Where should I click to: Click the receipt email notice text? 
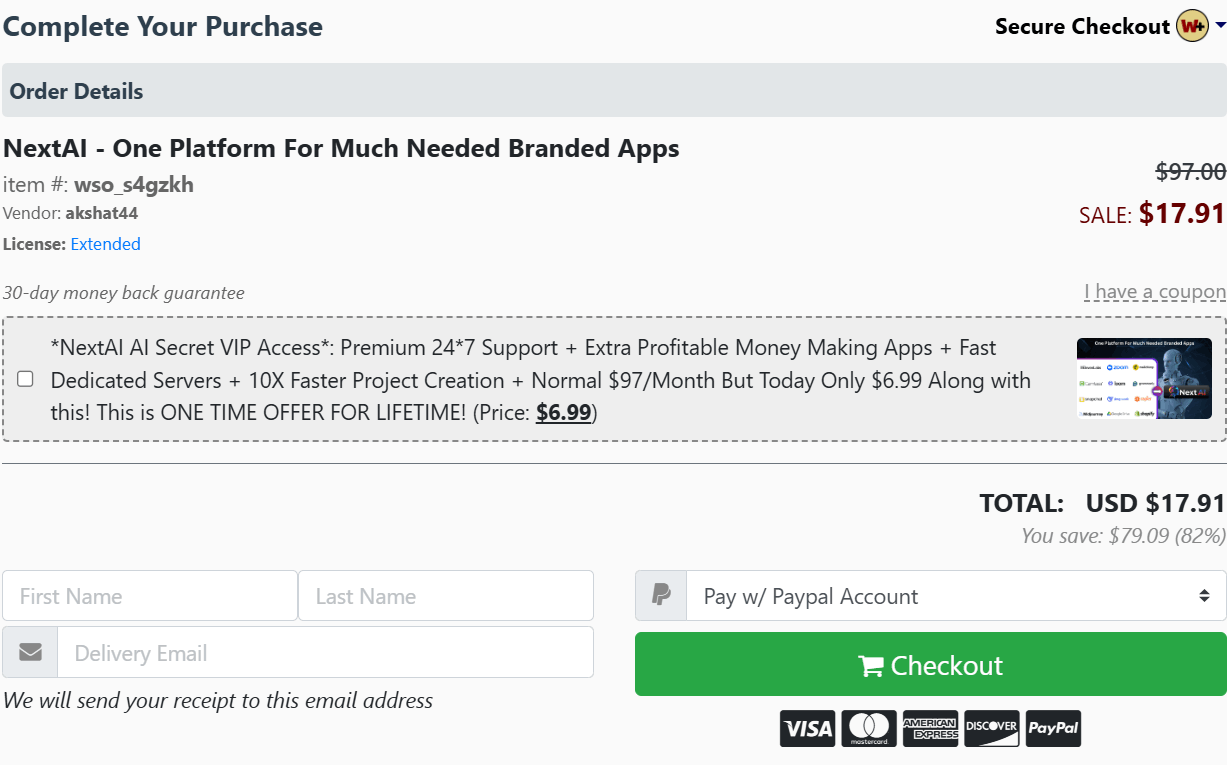pos(218,700)
